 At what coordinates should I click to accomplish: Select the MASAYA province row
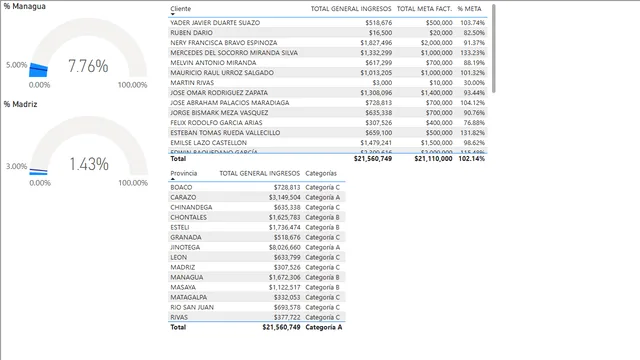coord(256,287)
